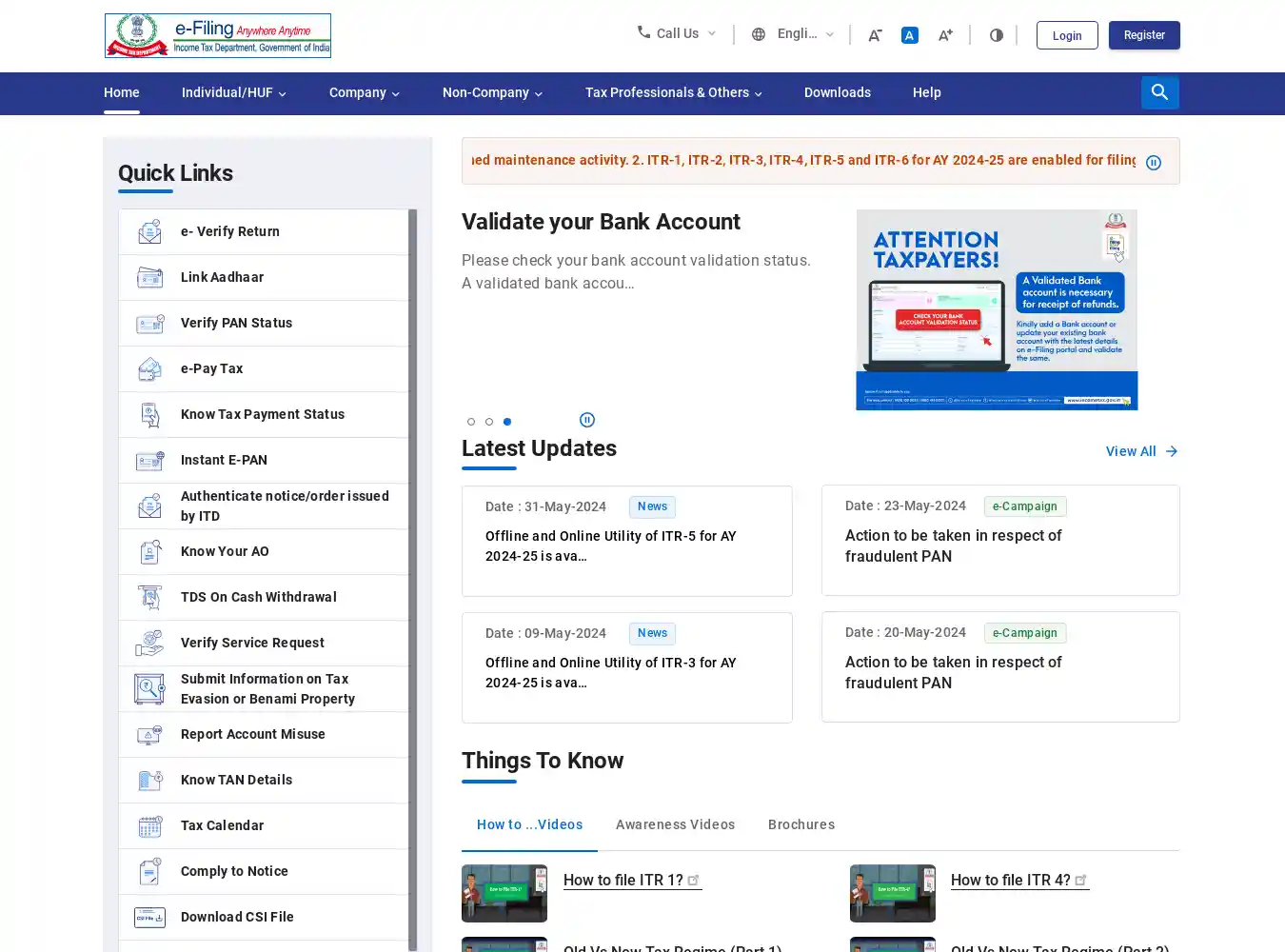The width and height of the screenshot is (1285, 952).
Task: Expand Tax Professionals & Others menu
Action: tap(674, 92)
